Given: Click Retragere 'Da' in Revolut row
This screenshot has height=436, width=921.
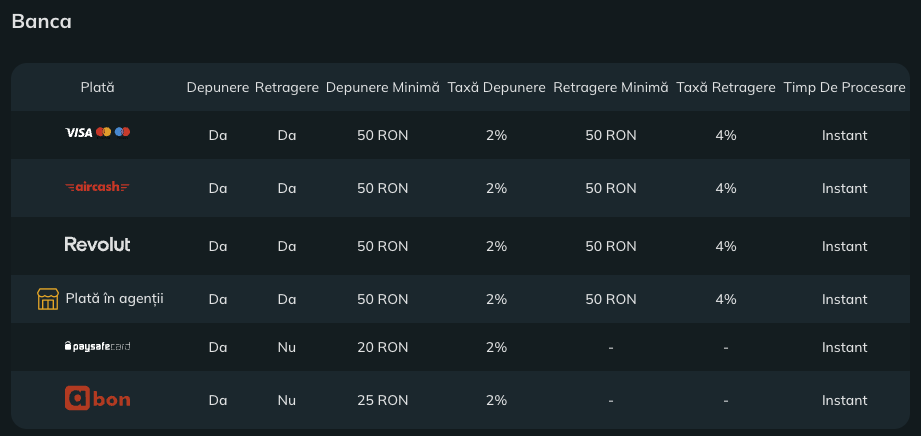Looking at the screenshot, I should tap(287, 246).
